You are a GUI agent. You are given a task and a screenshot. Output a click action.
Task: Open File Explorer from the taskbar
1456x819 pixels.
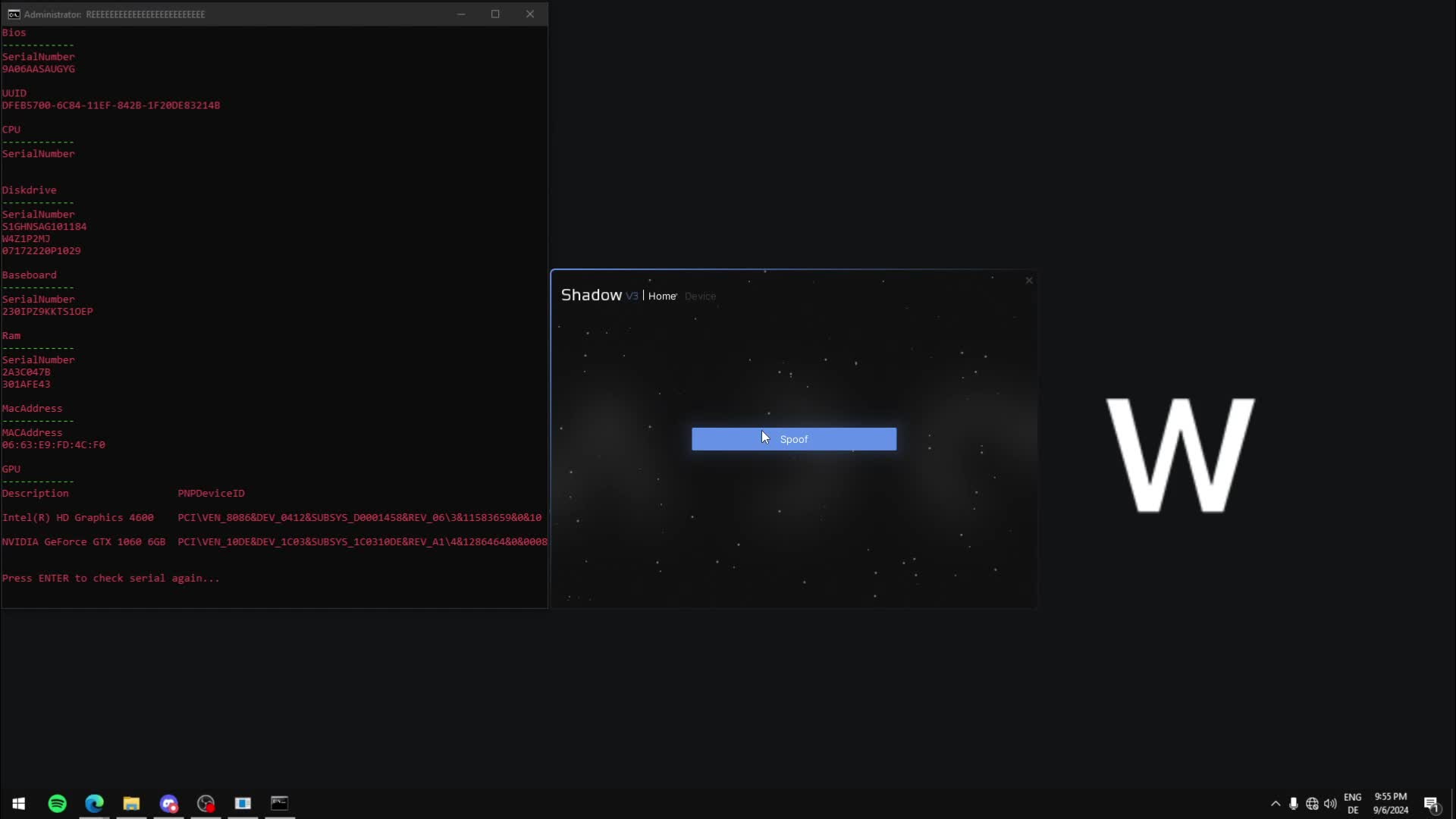coord(131,803)
